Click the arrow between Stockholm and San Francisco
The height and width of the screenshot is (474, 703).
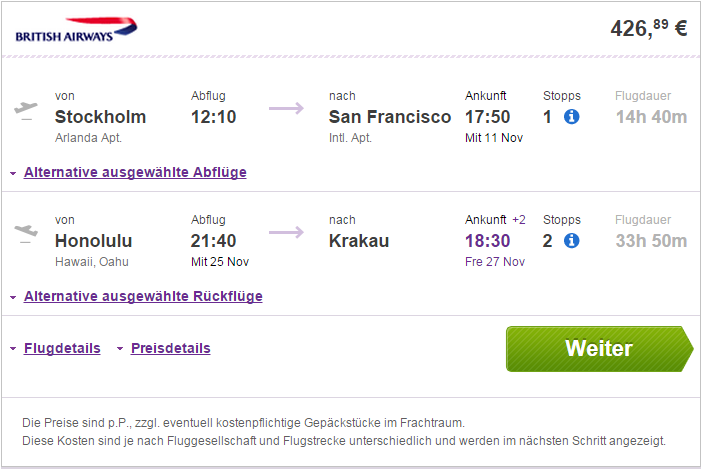tap(286, 108)
